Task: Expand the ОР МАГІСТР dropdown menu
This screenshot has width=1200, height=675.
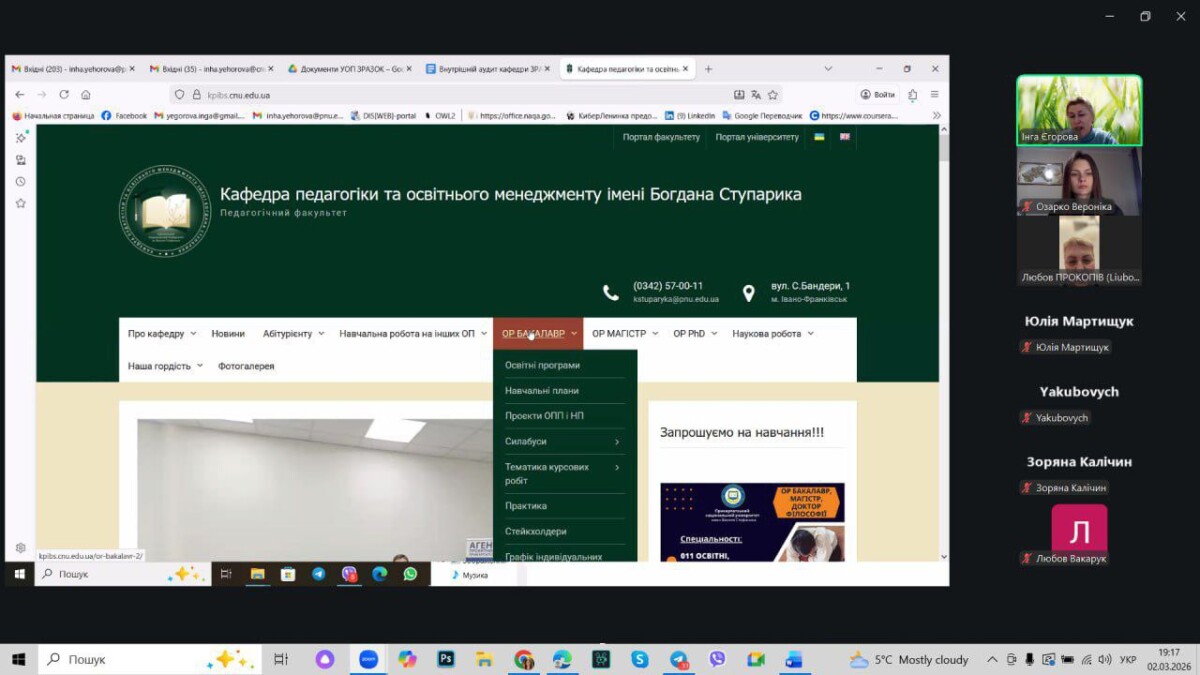Action: click(625, 334)
